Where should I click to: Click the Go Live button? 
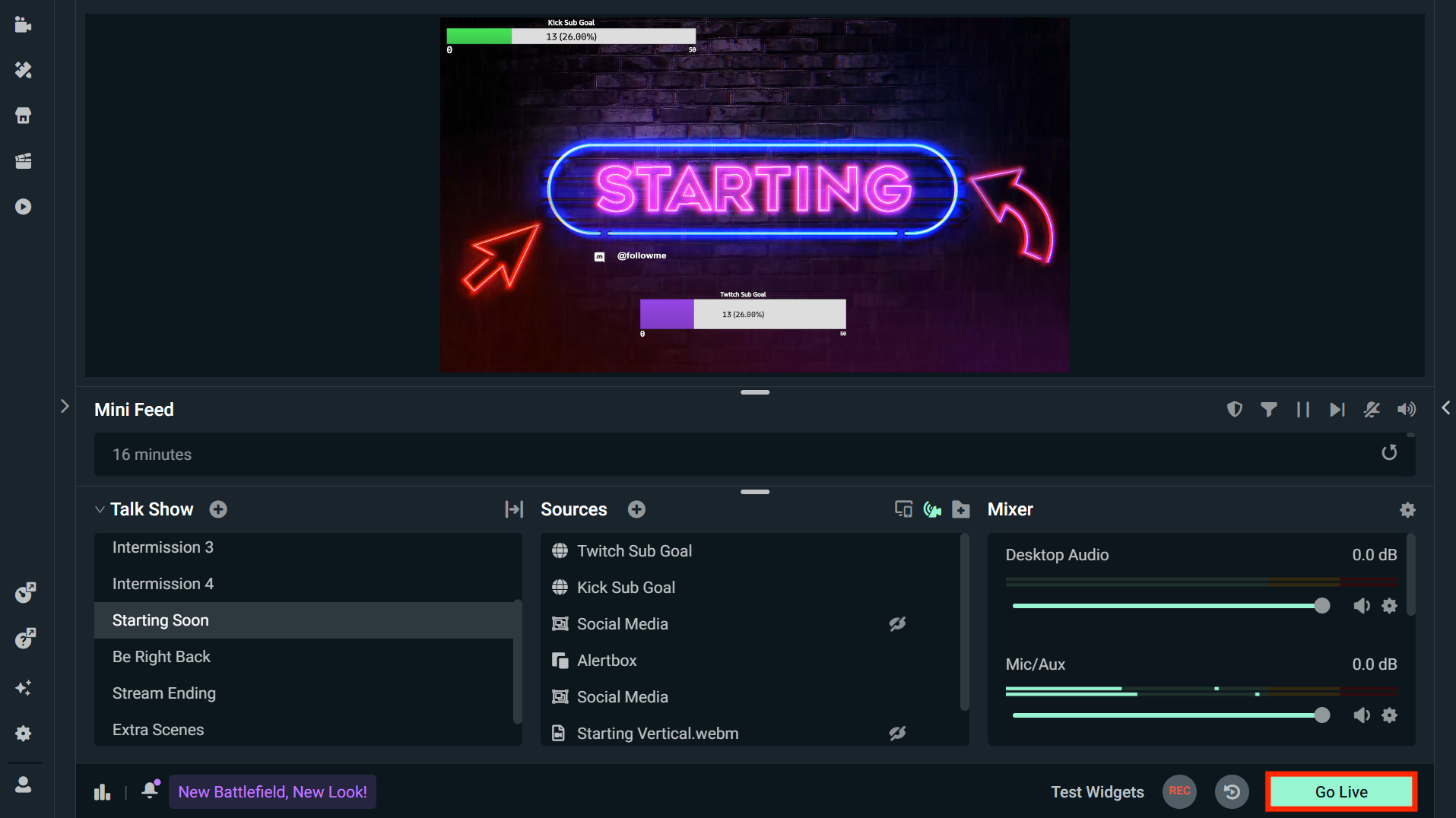tap(1340, 791)
